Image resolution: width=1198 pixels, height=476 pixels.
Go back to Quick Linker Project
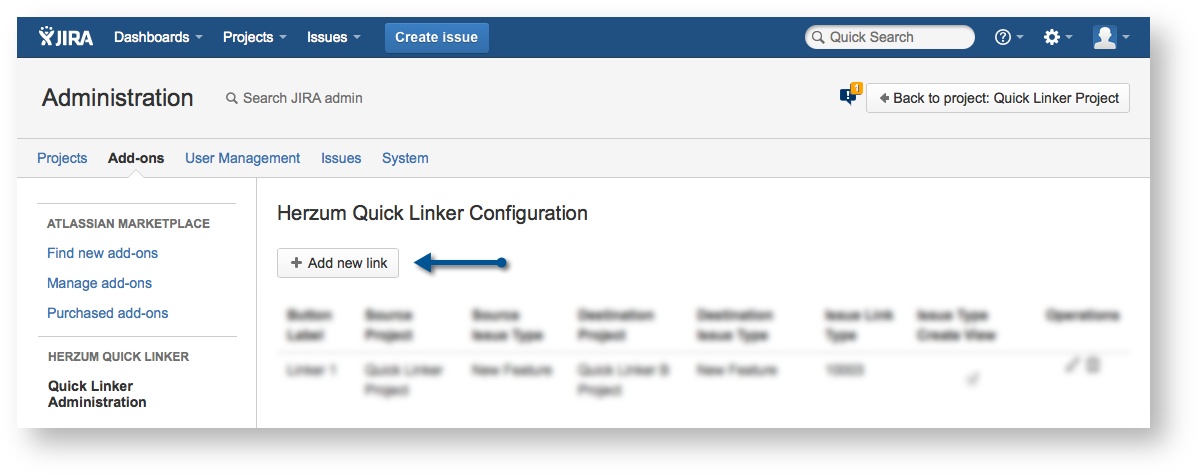pyautogui.click(x=997, y=98)
